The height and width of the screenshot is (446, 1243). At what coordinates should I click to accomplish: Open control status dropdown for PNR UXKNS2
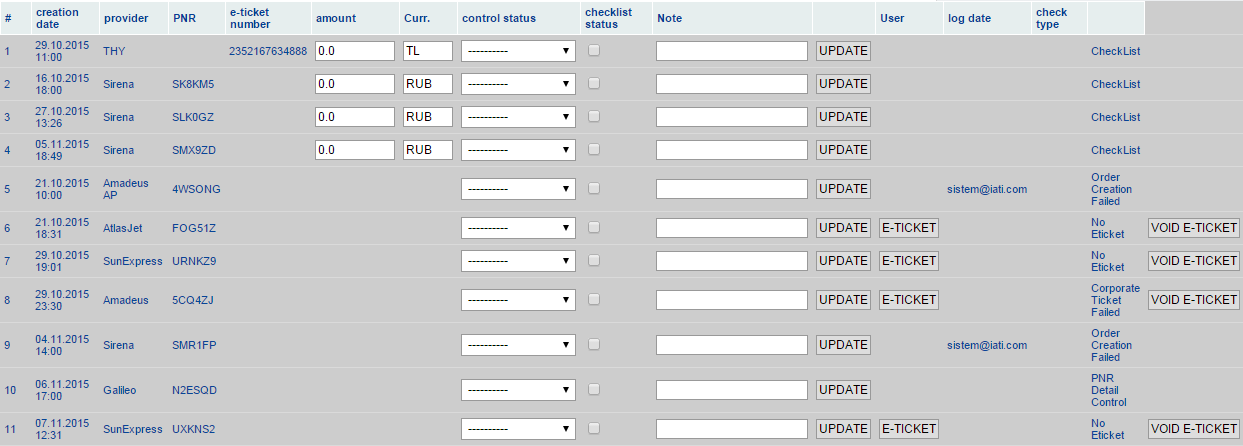coord(518,429)
